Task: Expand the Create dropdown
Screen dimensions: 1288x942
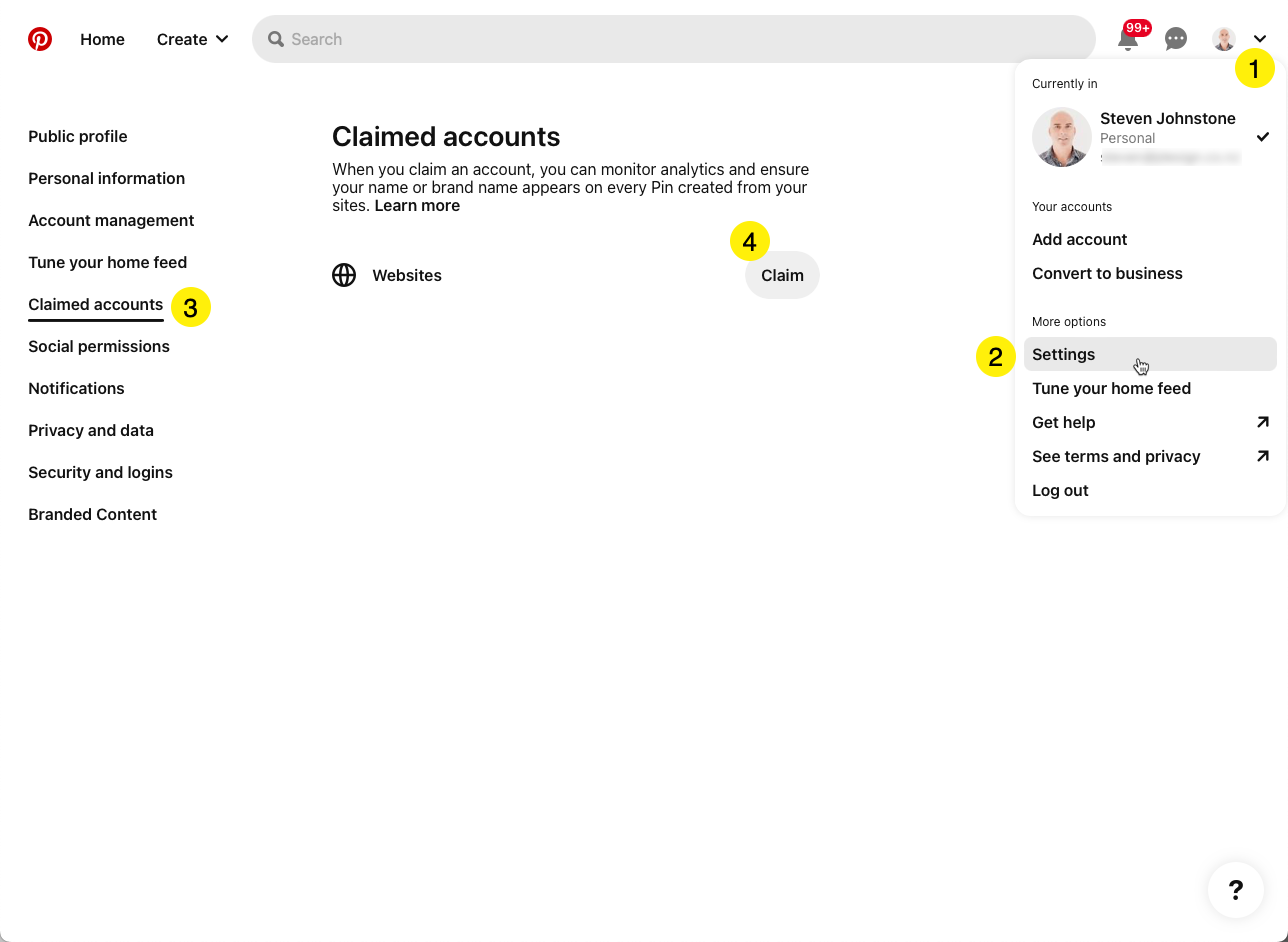Action: click(x=192, y=39)
